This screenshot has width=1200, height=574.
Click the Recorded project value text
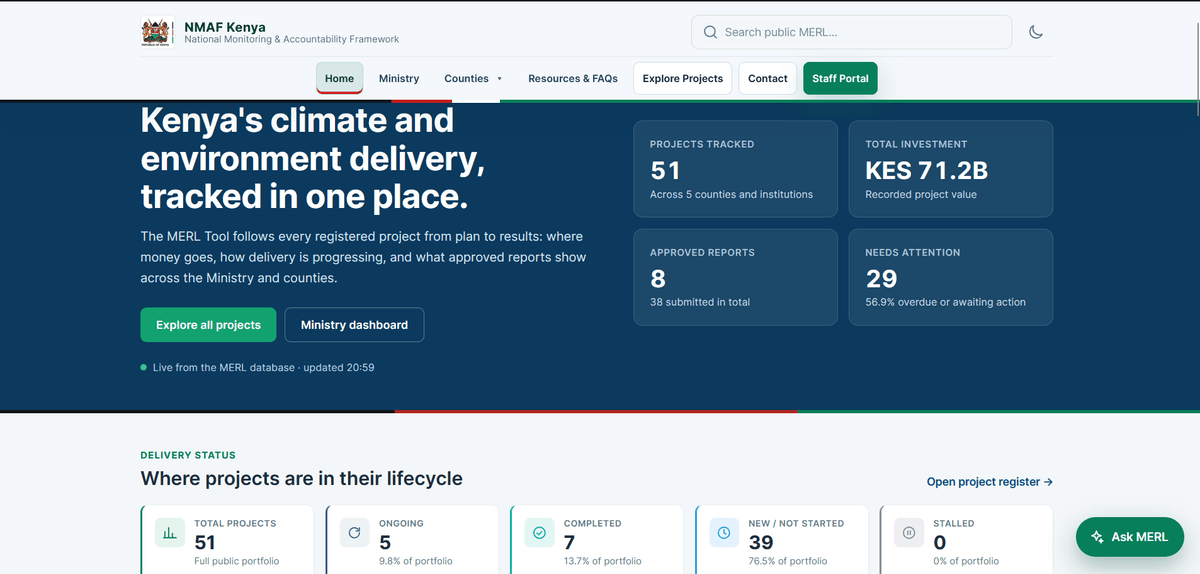[921, 194]
